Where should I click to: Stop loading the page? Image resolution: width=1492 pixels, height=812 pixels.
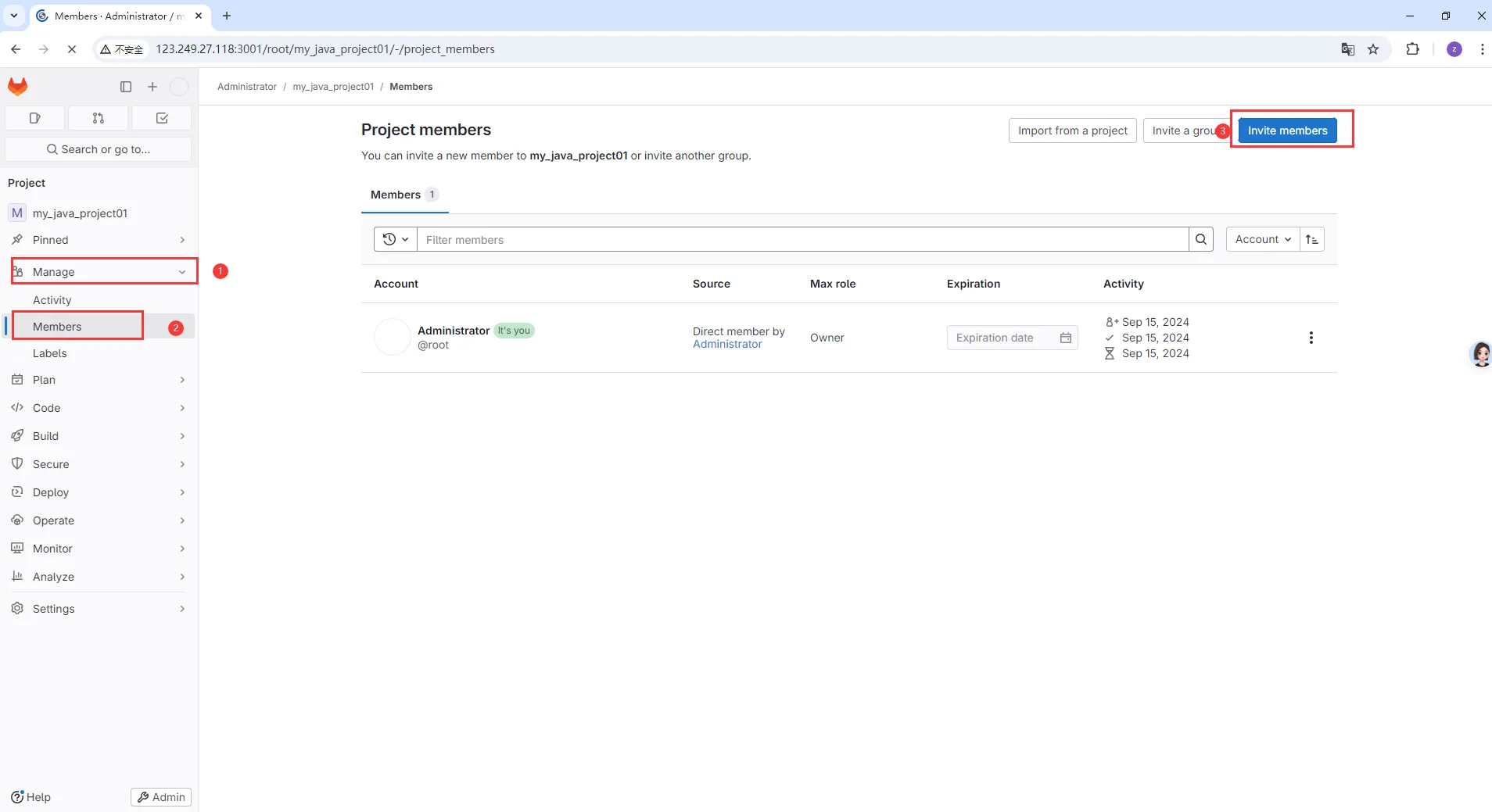coord(71,49)
